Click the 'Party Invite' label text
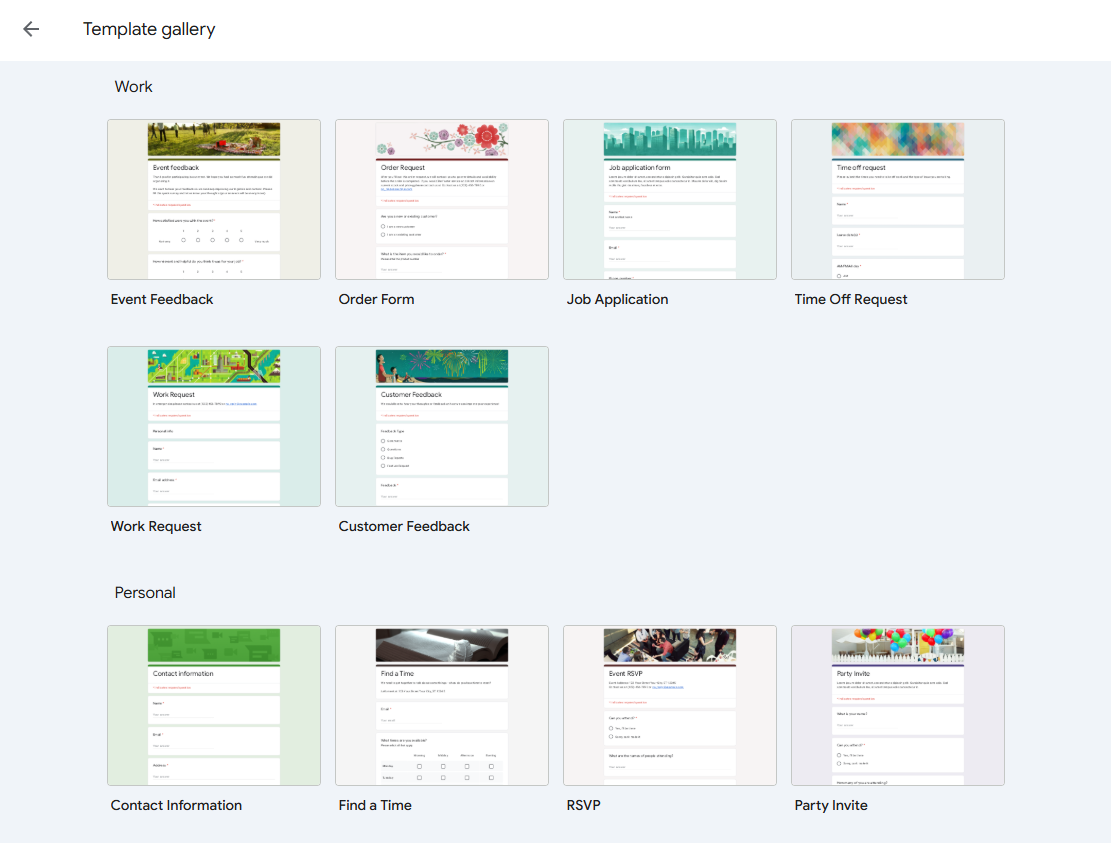The image size is (1111, 843). point(830,805)
